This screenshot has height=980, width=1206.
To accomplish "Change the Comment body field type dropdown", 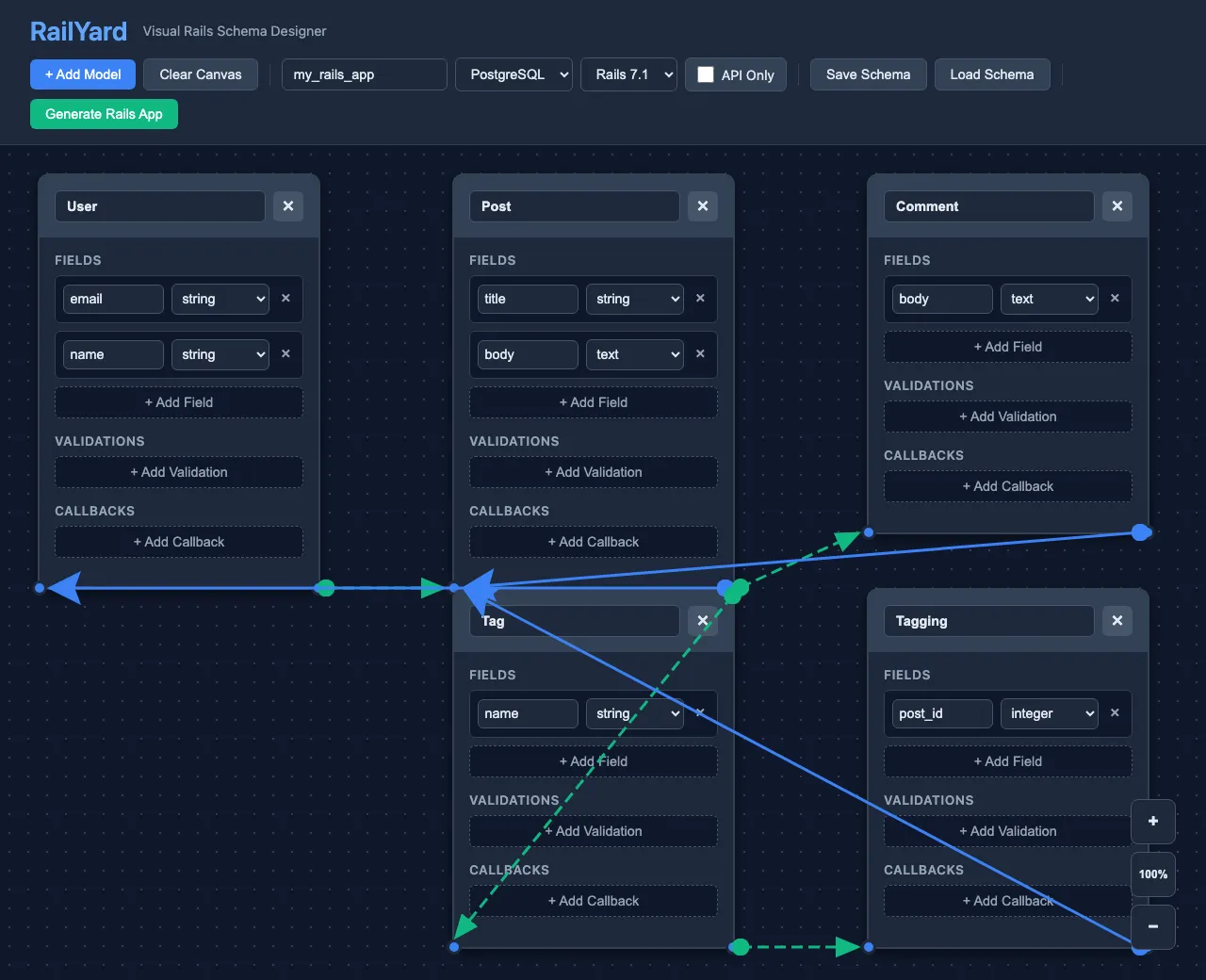I will tap(1050, 299).
